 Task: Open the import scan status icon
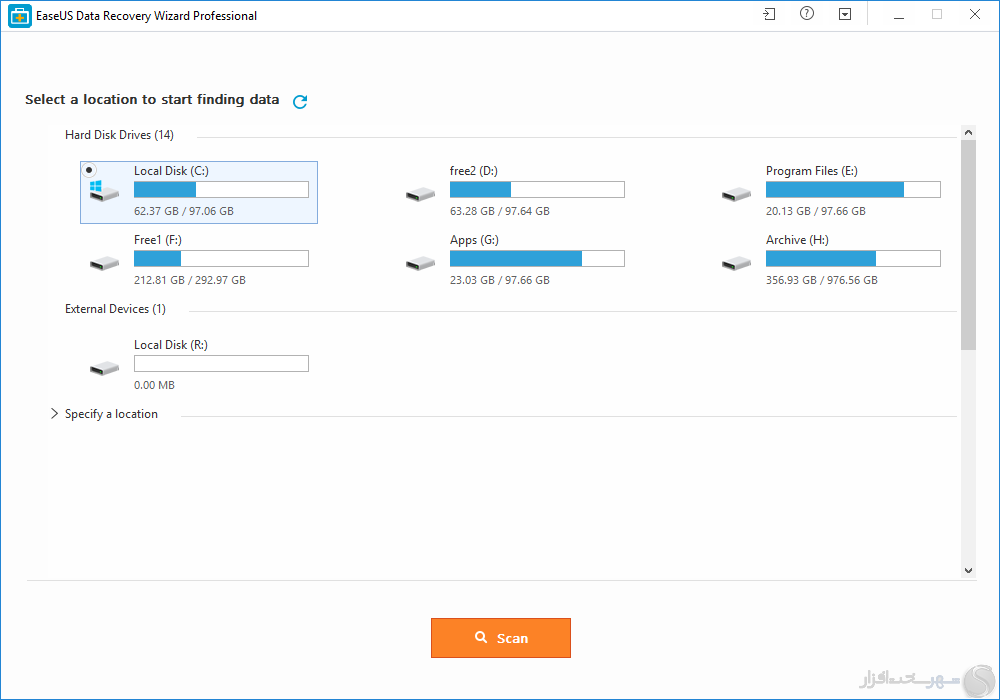point(769,14)
